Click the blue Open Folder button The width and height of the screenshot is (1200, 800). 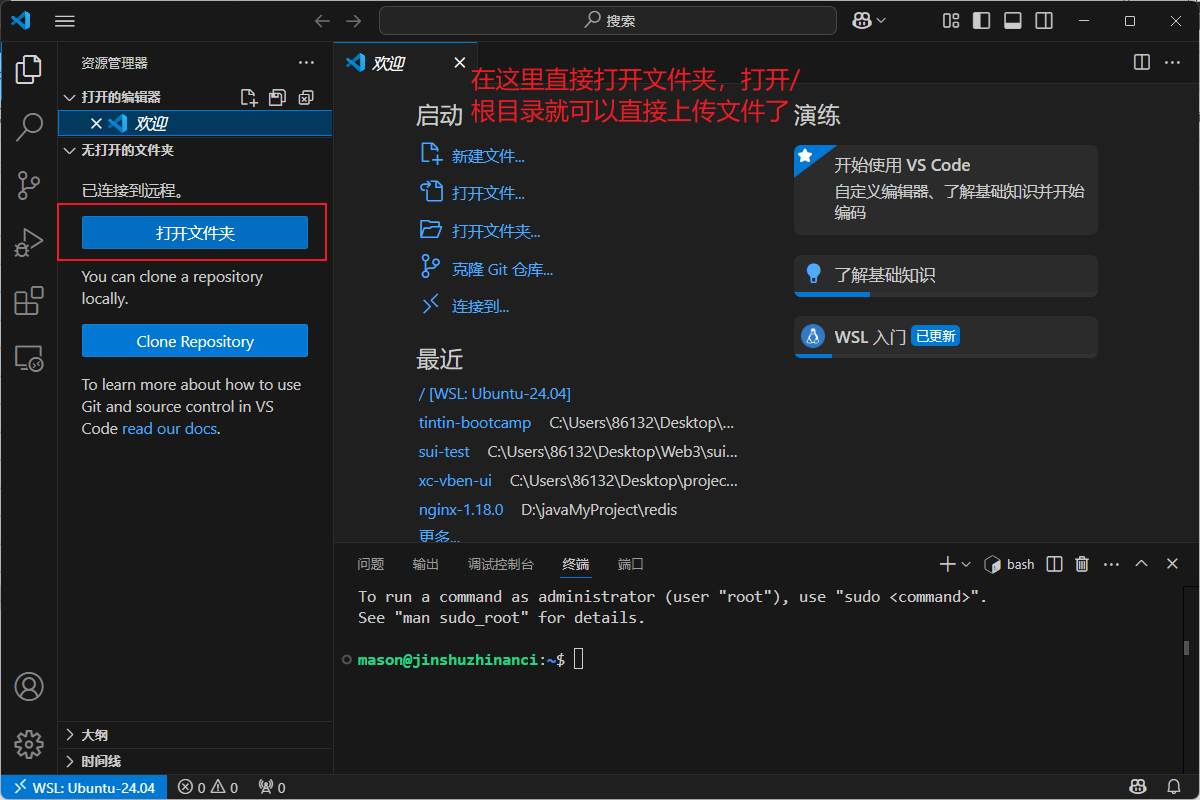(195, 233)
